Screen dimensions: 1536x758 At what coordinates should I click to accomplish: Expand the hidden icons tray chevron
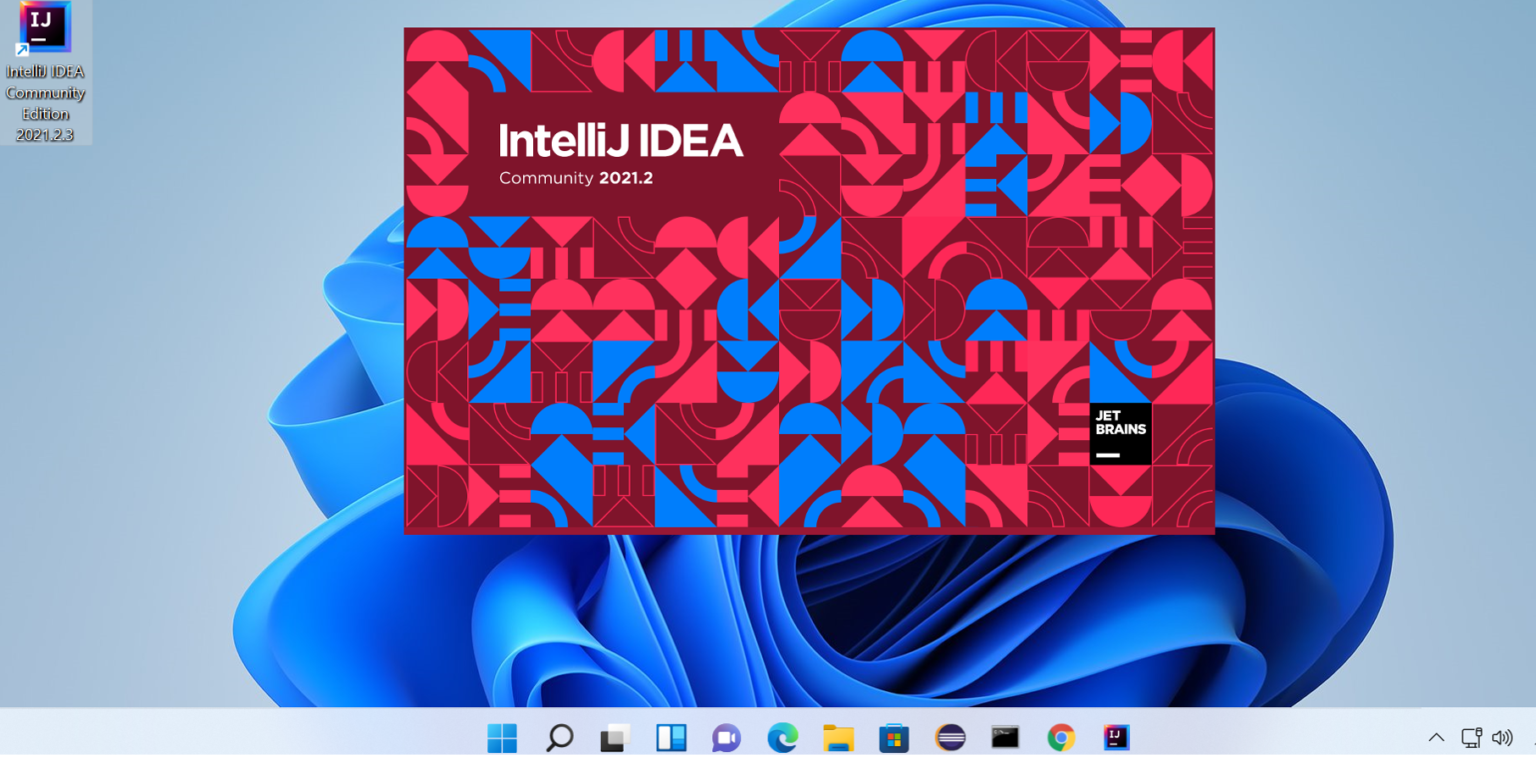click(x=1437, y=738)
